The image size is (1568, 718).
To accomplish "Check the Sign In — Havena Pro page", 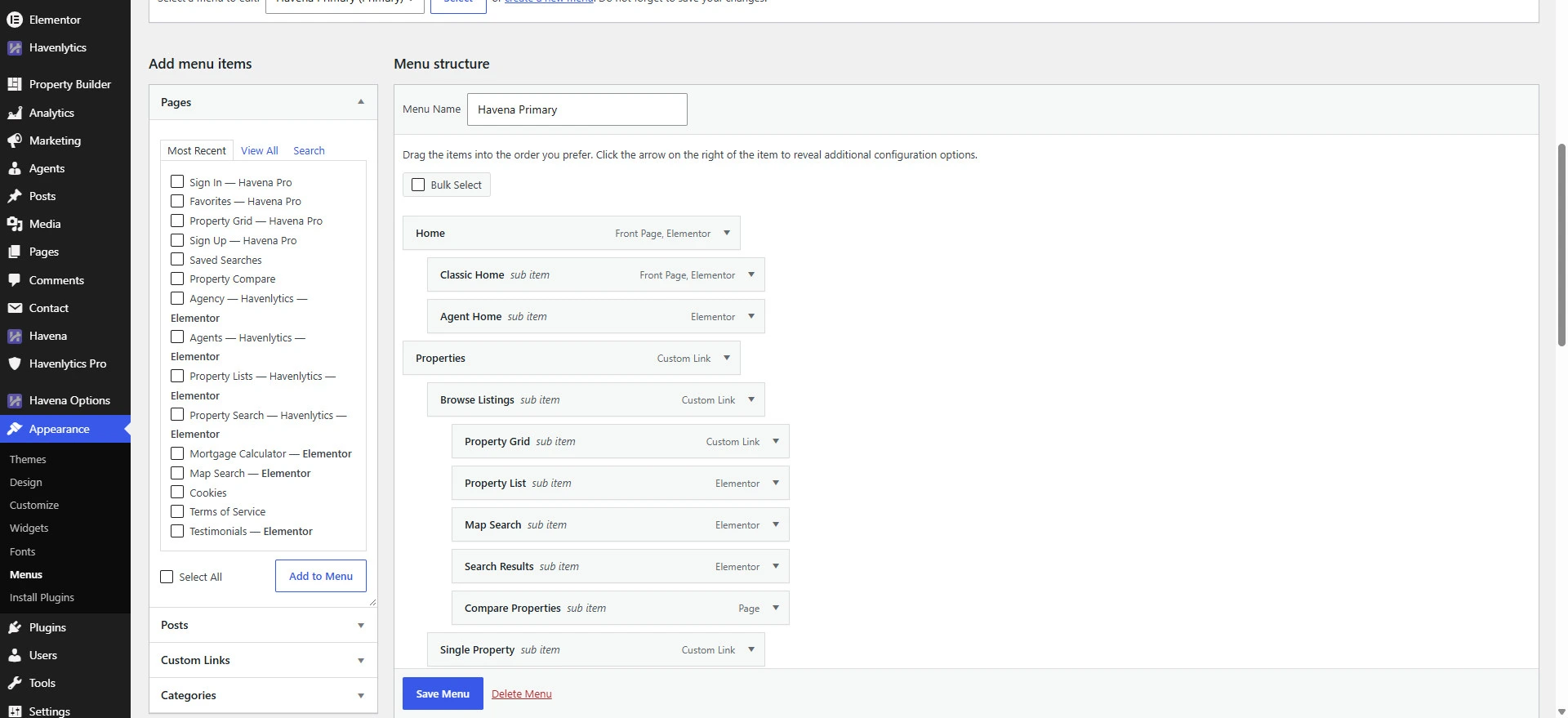I will pos(177,181).
